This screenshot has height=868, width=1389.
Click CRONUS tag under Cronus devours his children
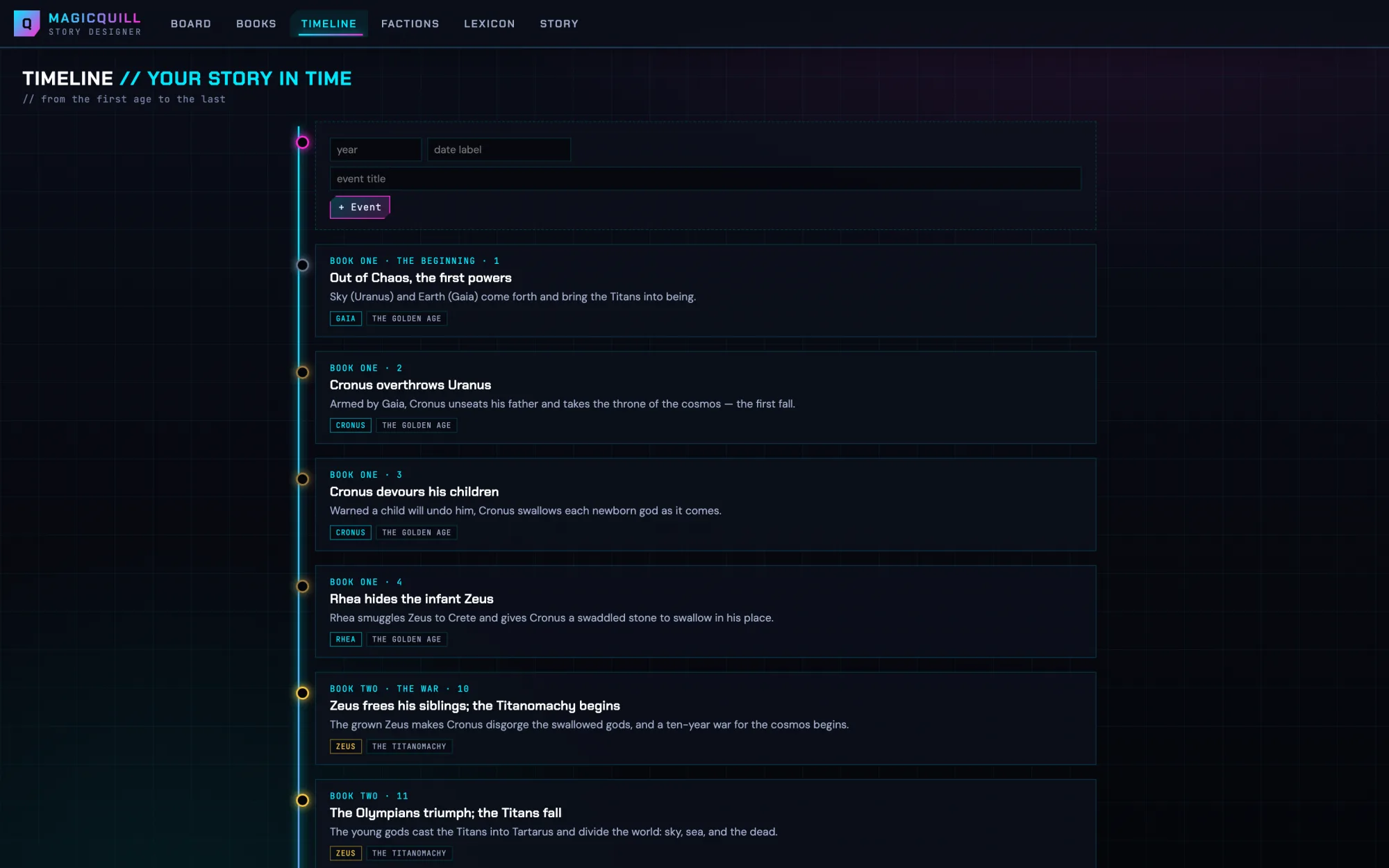[351, 533]
